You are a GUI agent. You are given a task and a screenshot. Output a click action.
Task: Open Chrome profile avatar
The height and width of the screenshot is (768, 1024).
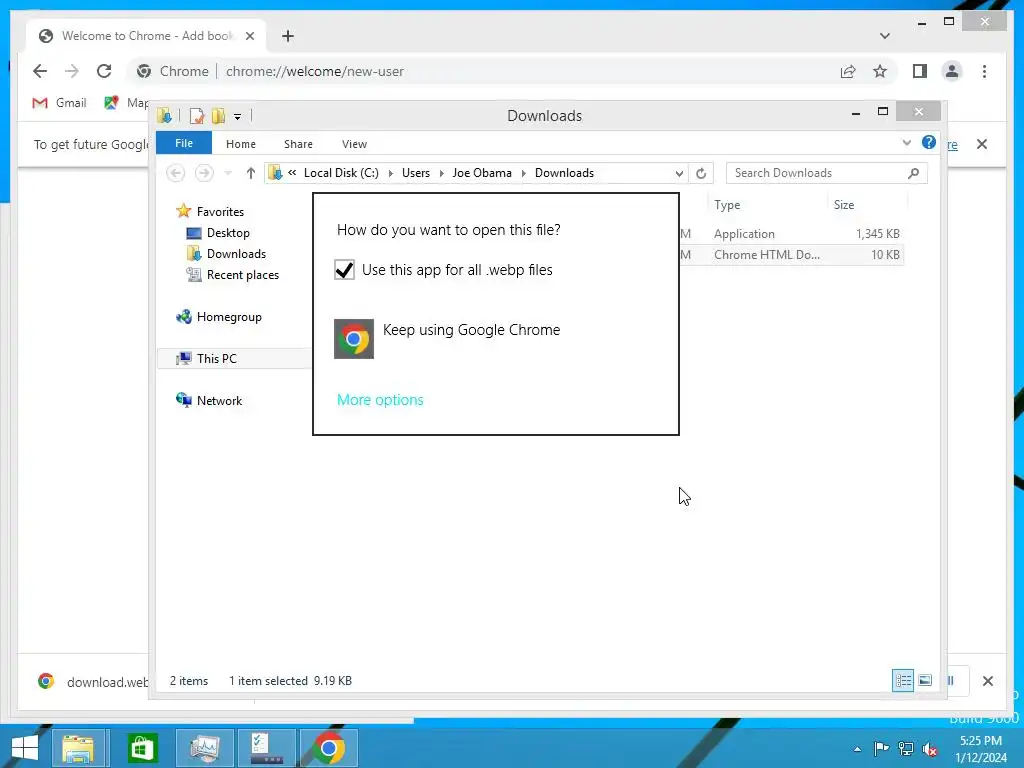tap(952, 71)
